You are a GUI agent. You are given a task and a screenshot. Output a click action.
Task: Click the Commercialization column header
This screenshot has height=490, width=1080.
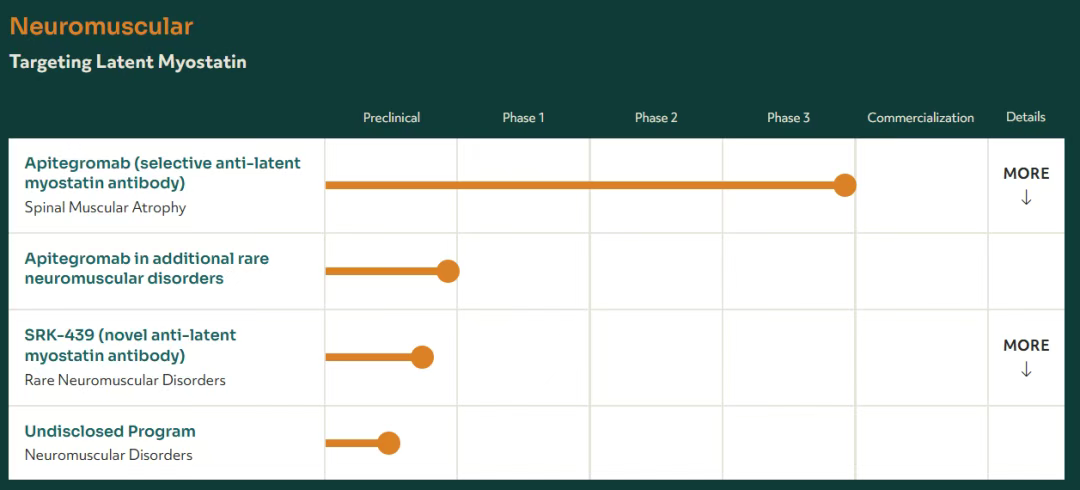pos(920,118)
